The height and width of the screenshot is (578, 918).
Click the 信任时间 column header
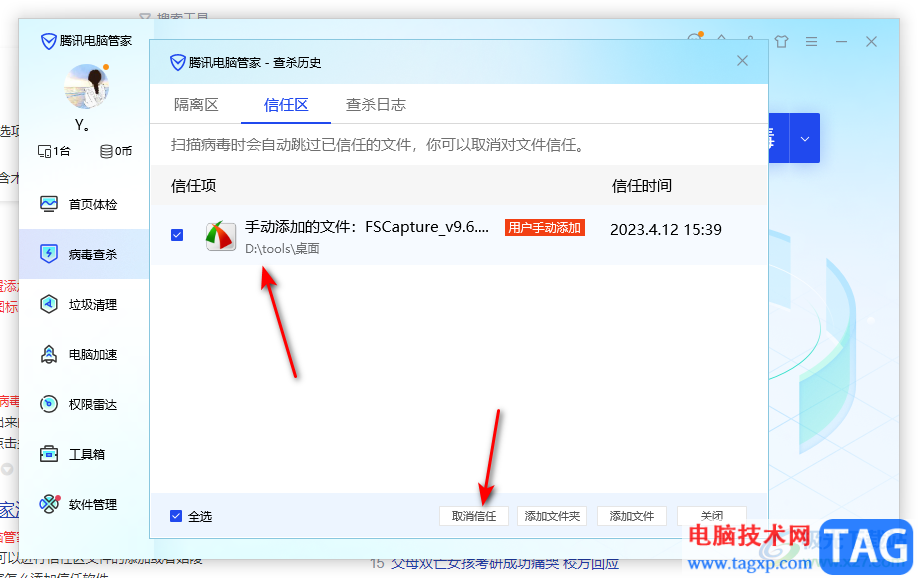642,186
